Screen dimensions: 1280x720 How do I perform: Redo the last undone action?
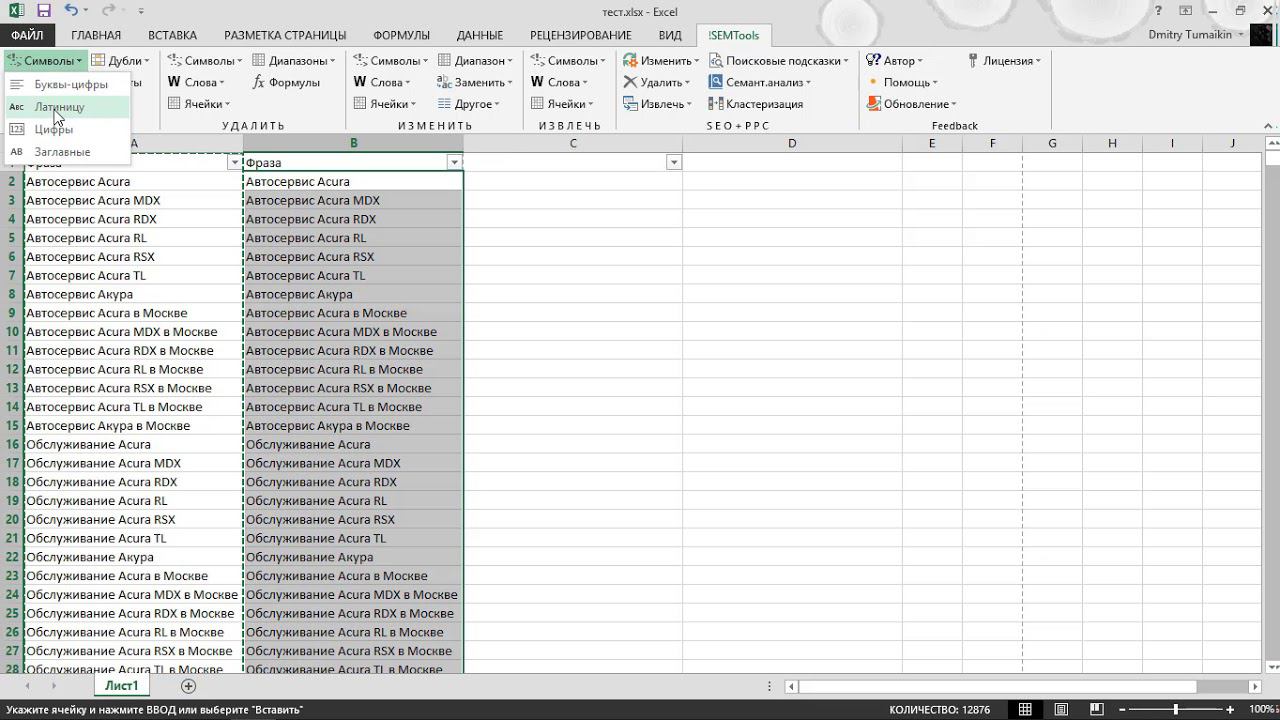[x=108, y=11]
